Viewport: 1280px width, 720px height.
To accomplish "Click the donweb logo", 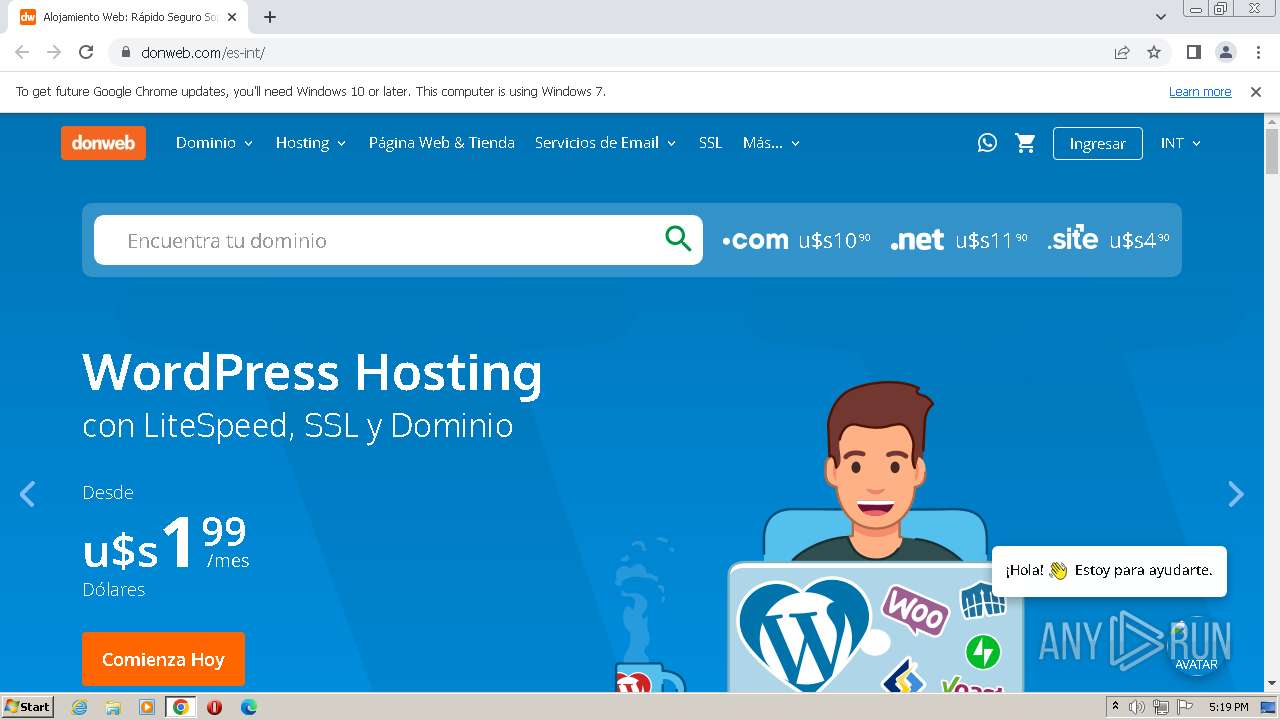I will tap(103, 143).
